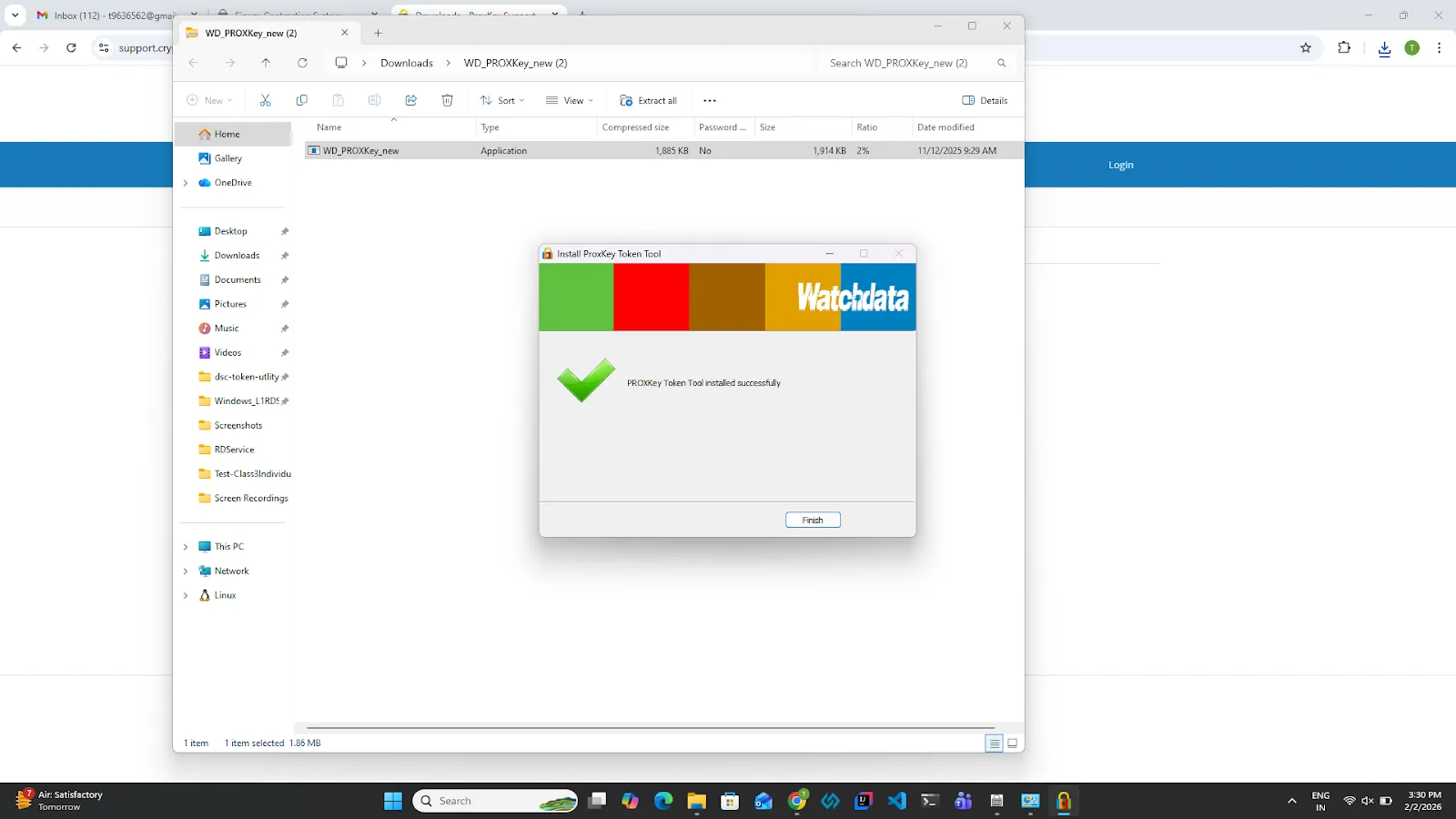
Task: Open Visual Studio Code from taskbar
Action: click(897, 801)
